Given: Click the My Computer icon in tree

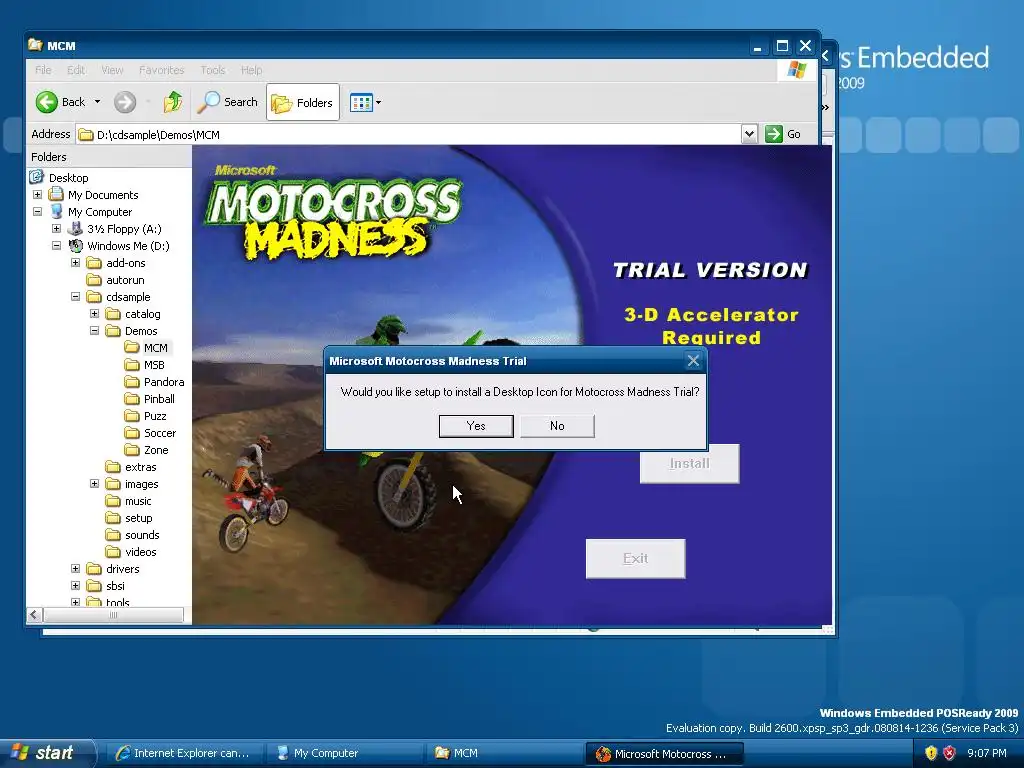Looking at the screenshot, I should [x=57, y=212].
